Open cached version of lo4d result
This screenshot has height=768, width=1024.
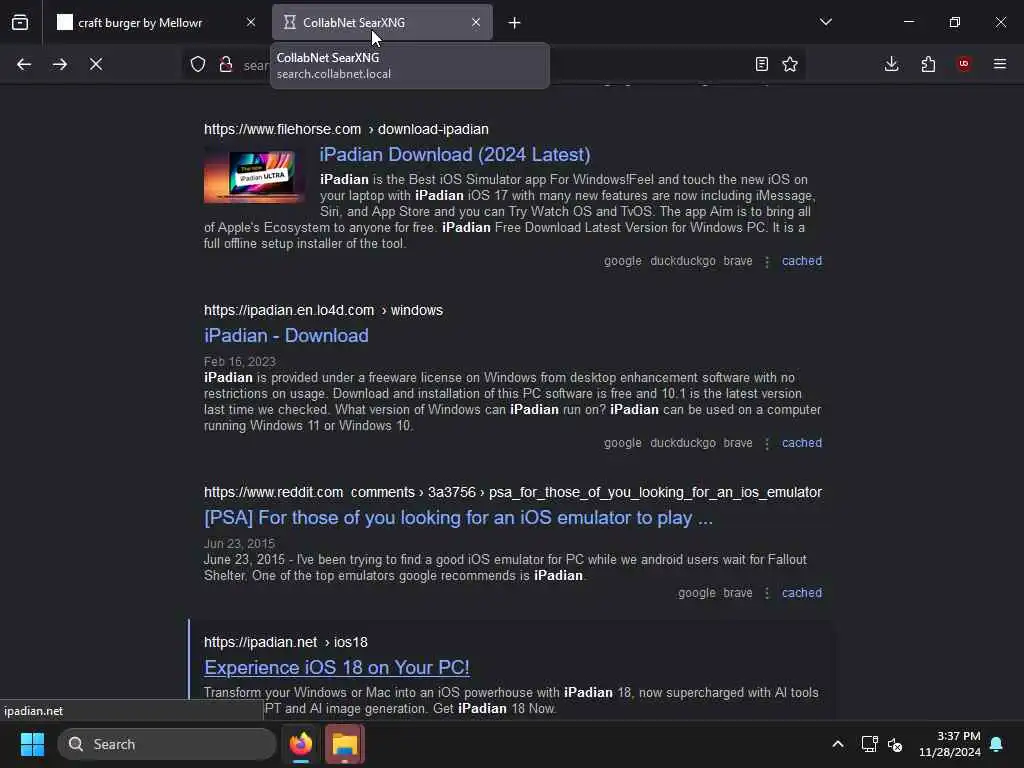(x=802, y=443)
